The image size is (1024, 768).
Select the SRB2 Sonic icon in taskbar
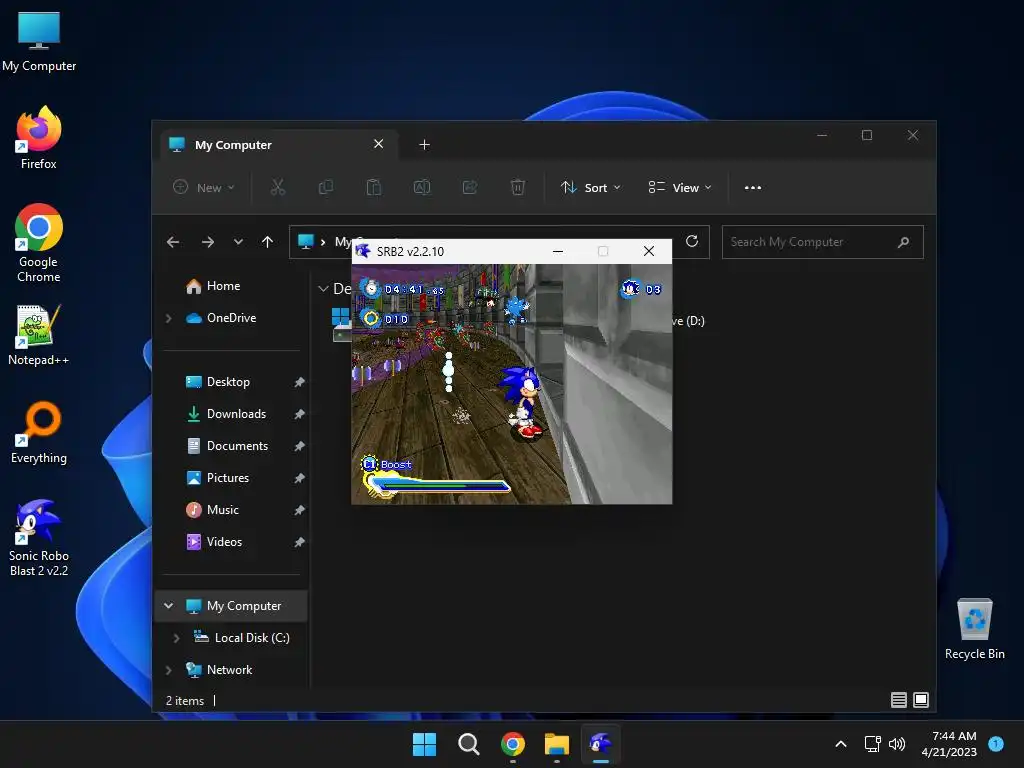tap(601, 744)
